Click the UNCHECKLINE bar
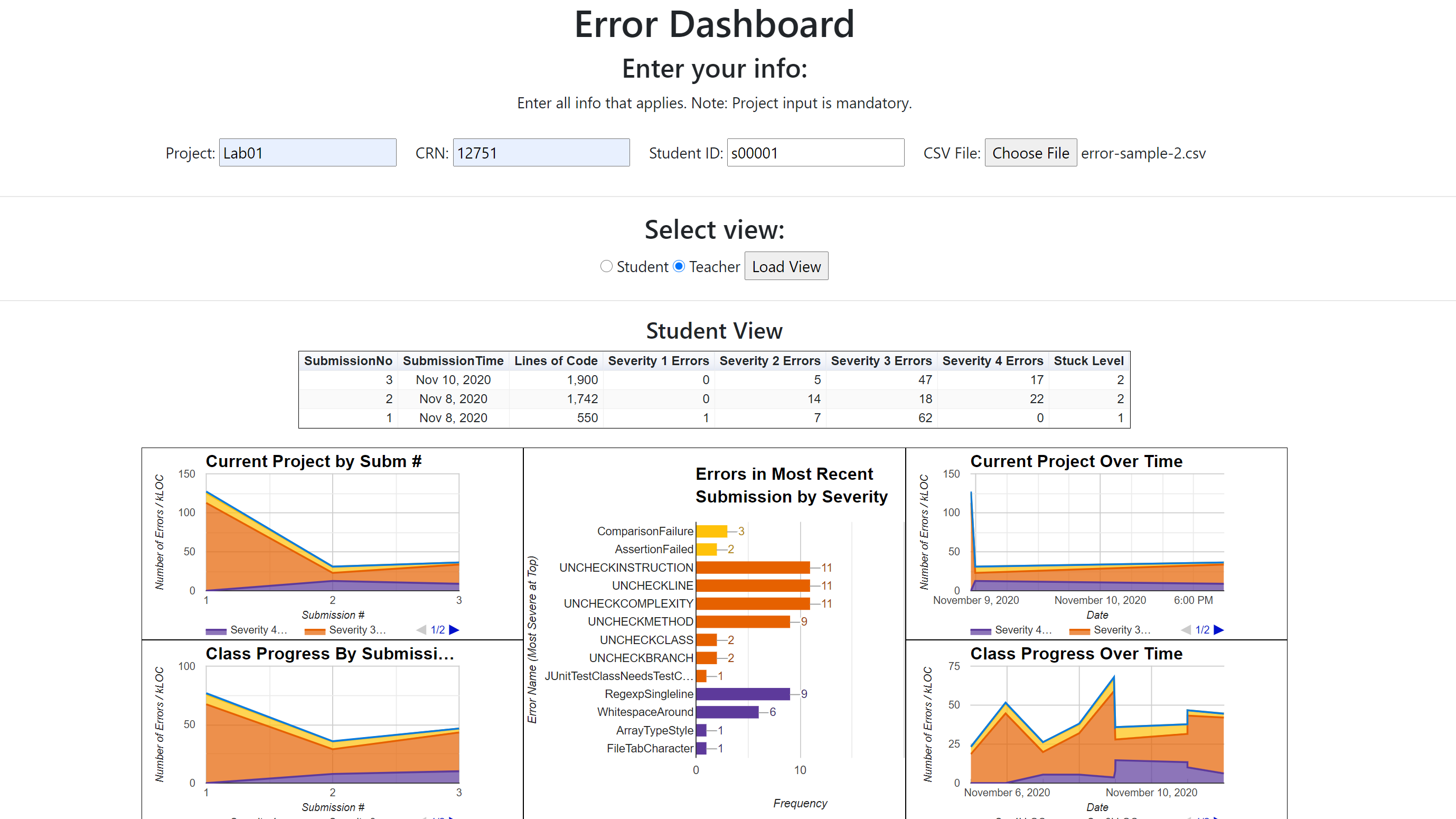 point(753,585)
